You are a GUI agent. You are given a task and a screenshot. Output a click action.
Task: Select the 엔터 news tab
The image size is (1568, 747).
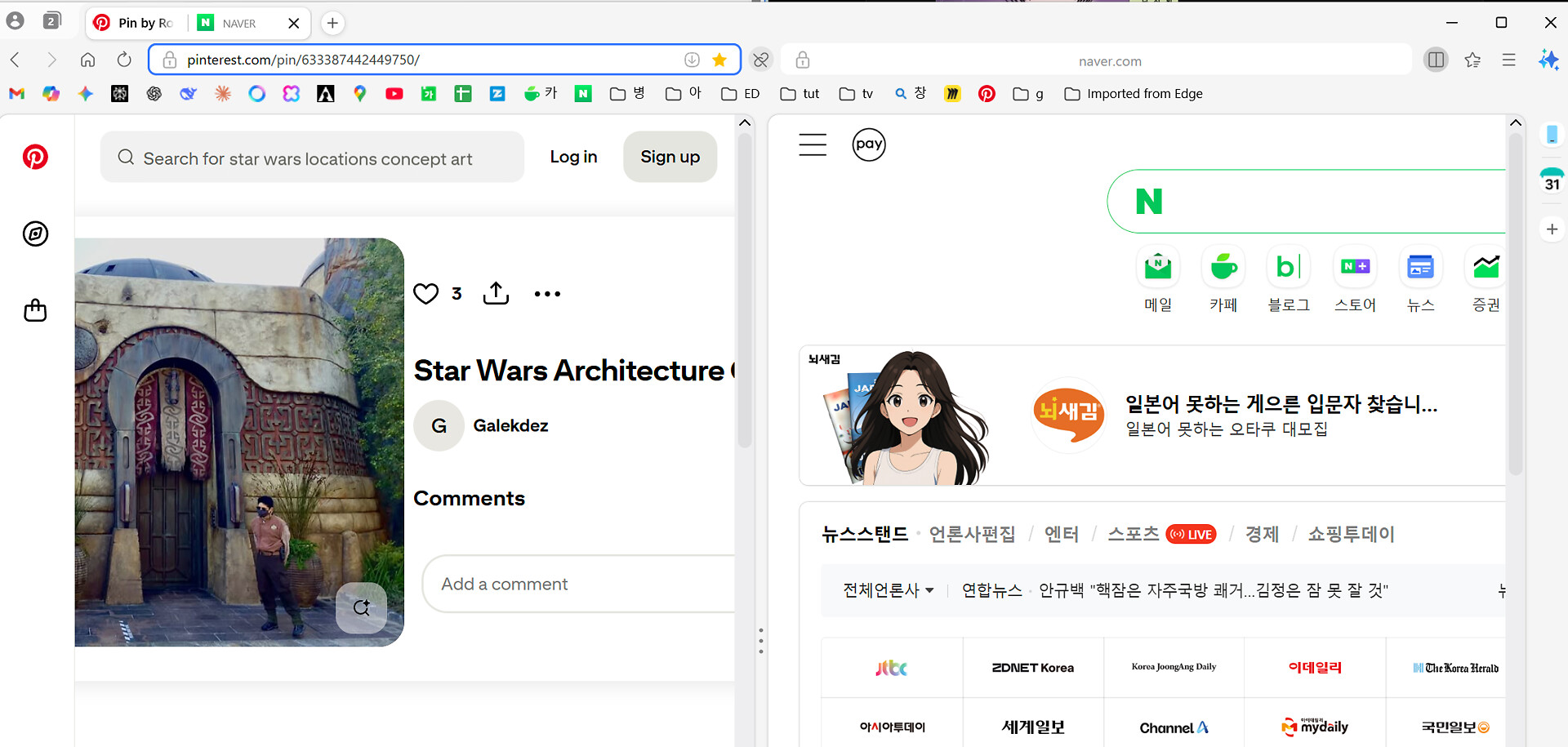(1061, 534)
